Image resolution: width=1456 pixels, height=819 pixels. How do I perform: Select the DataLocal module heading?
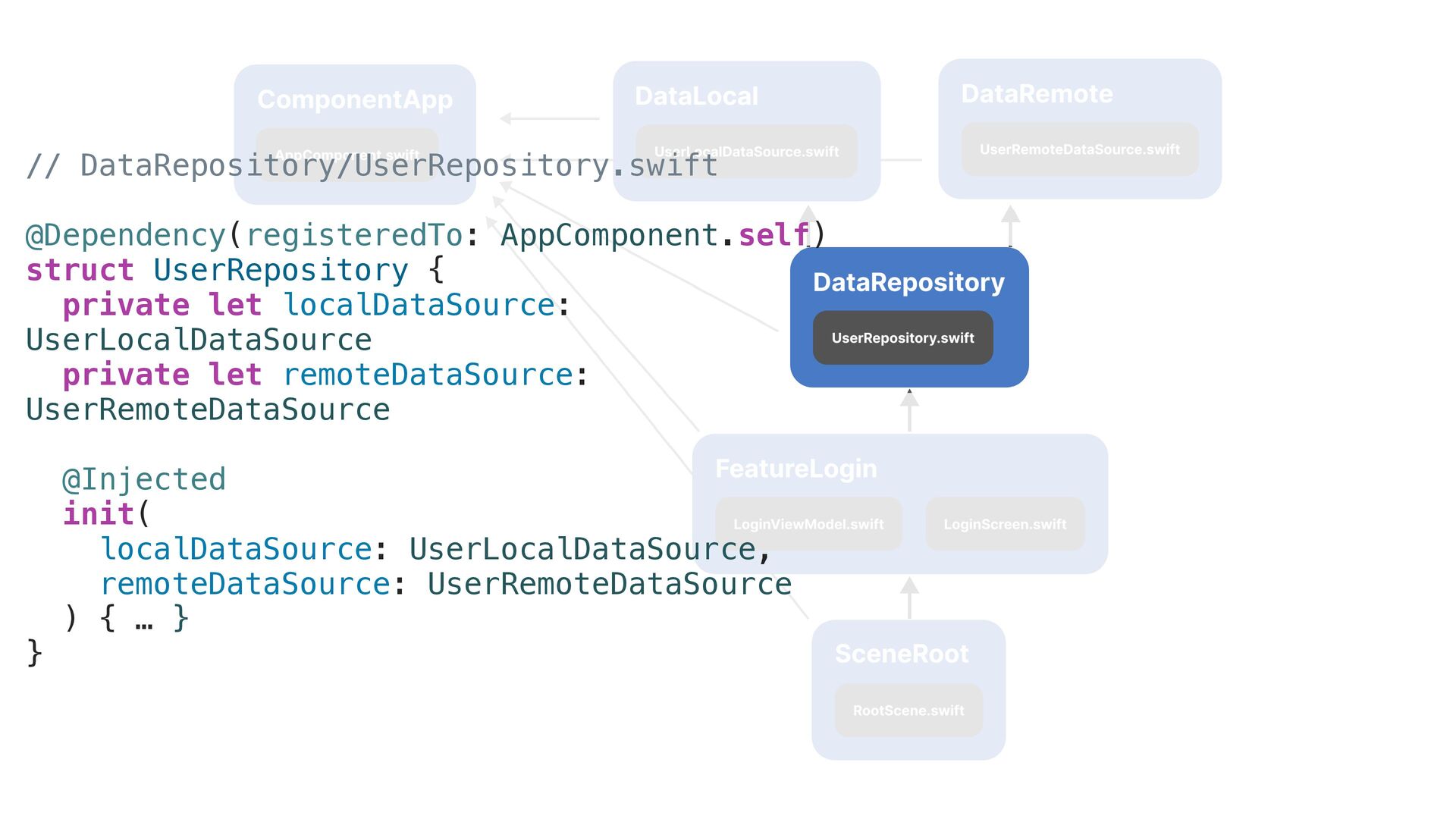(696, 96)
